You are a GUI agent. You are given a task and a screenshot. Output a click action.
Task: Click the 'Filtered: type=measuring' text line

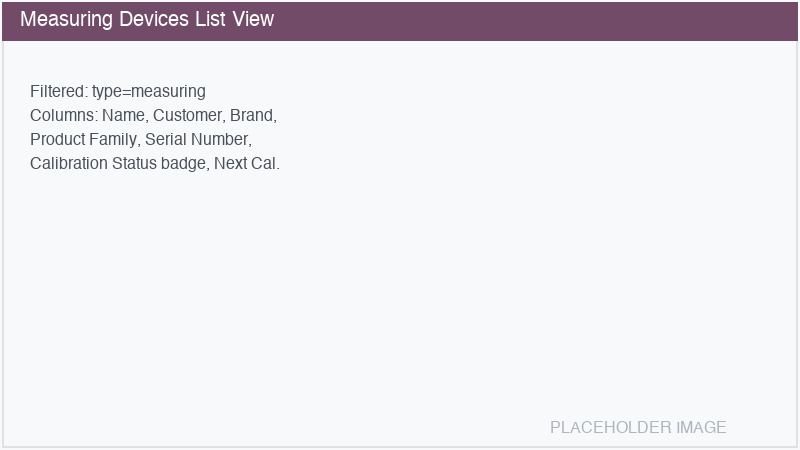tap(117, 92)
